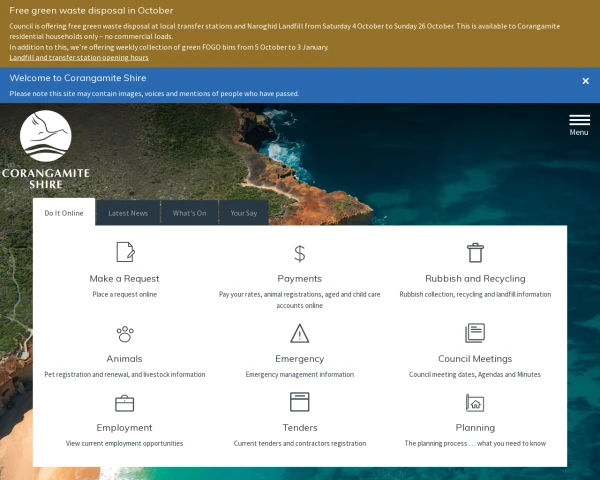This screenshot has height=480, width=600.
Task: Switch to the What's On tab
Action: click(x=189, y=213)
